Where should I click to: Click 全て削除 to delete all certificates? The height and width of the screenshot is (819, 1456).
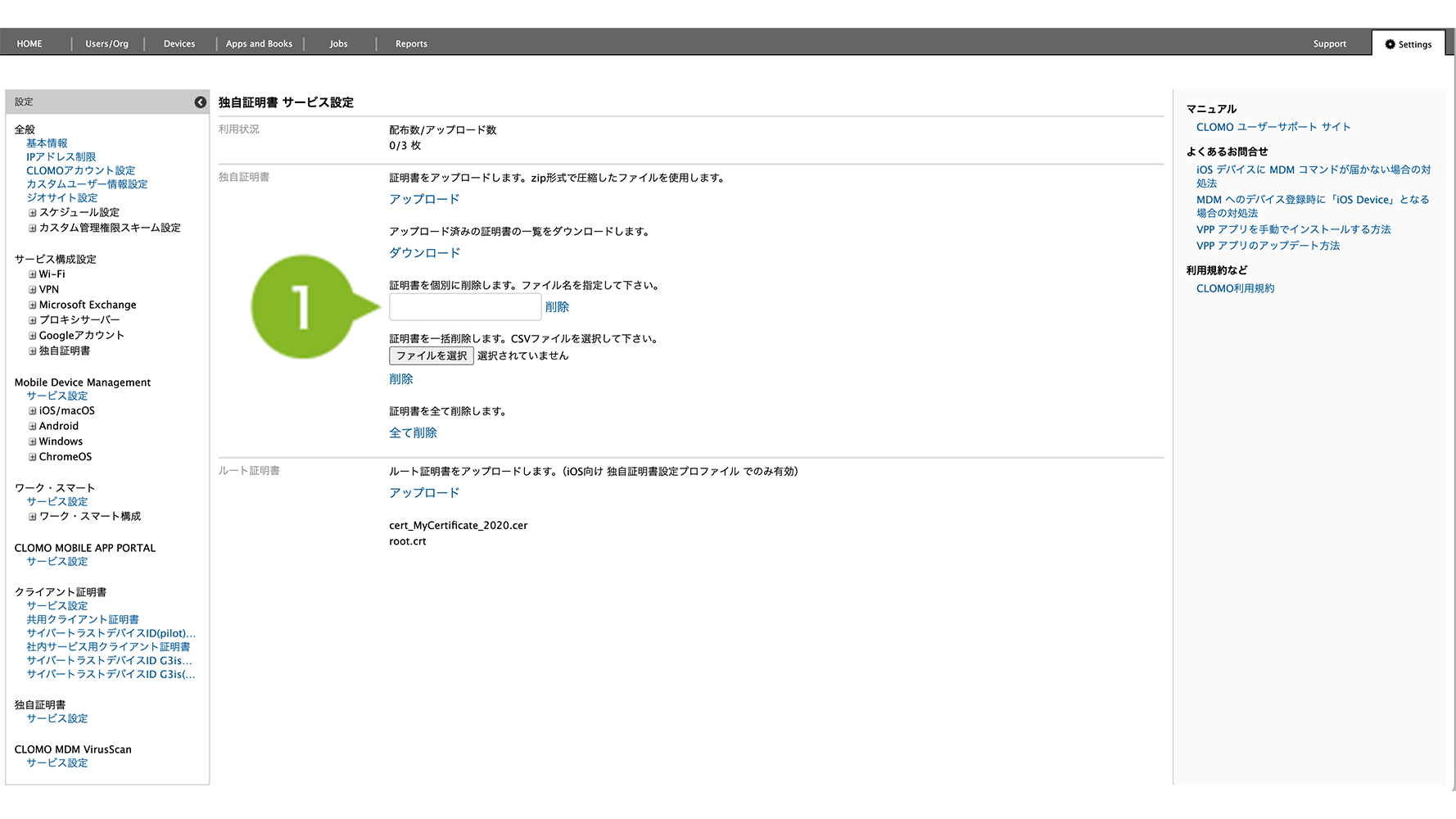tap(413, 432)
